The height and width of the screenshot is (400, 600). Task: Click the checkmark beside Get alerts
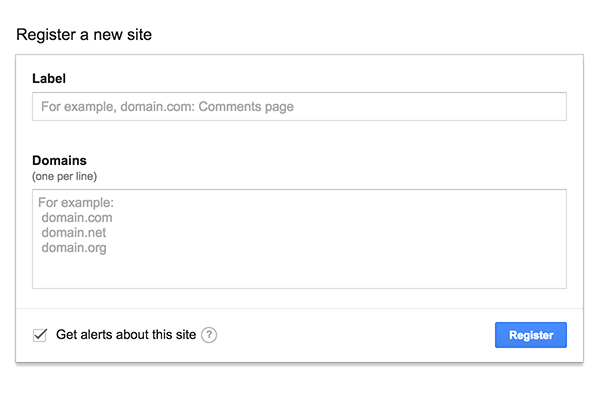(40, 335)
